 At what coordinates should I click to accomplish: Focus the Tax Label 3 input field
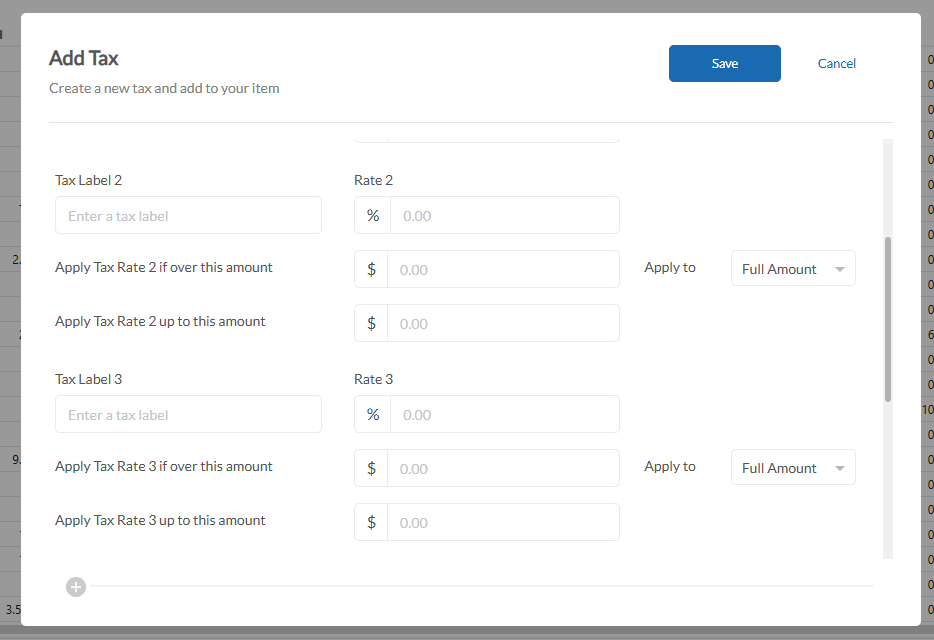point(188,414)
